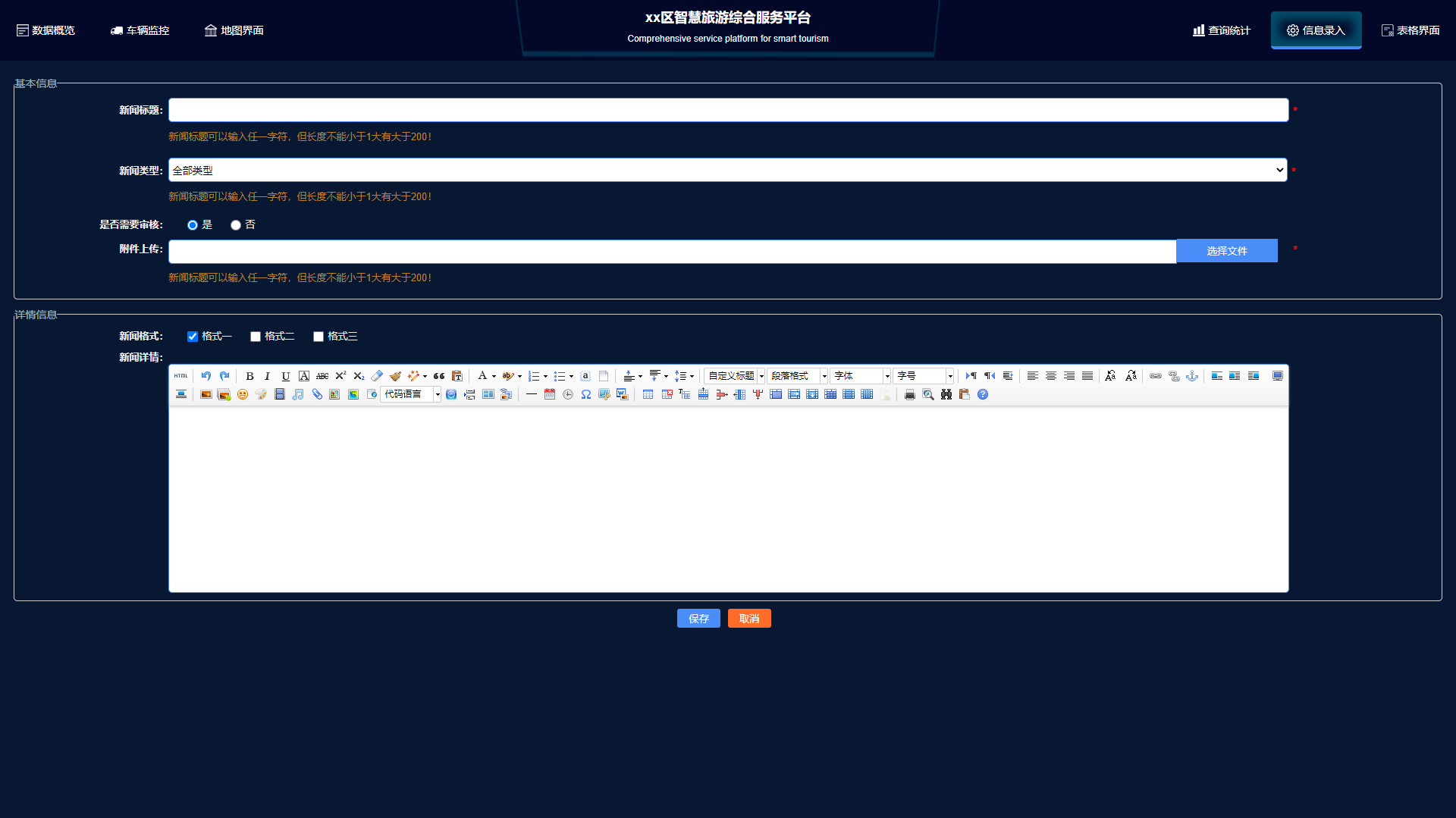Toggle italic formatting

pos(267,376)
